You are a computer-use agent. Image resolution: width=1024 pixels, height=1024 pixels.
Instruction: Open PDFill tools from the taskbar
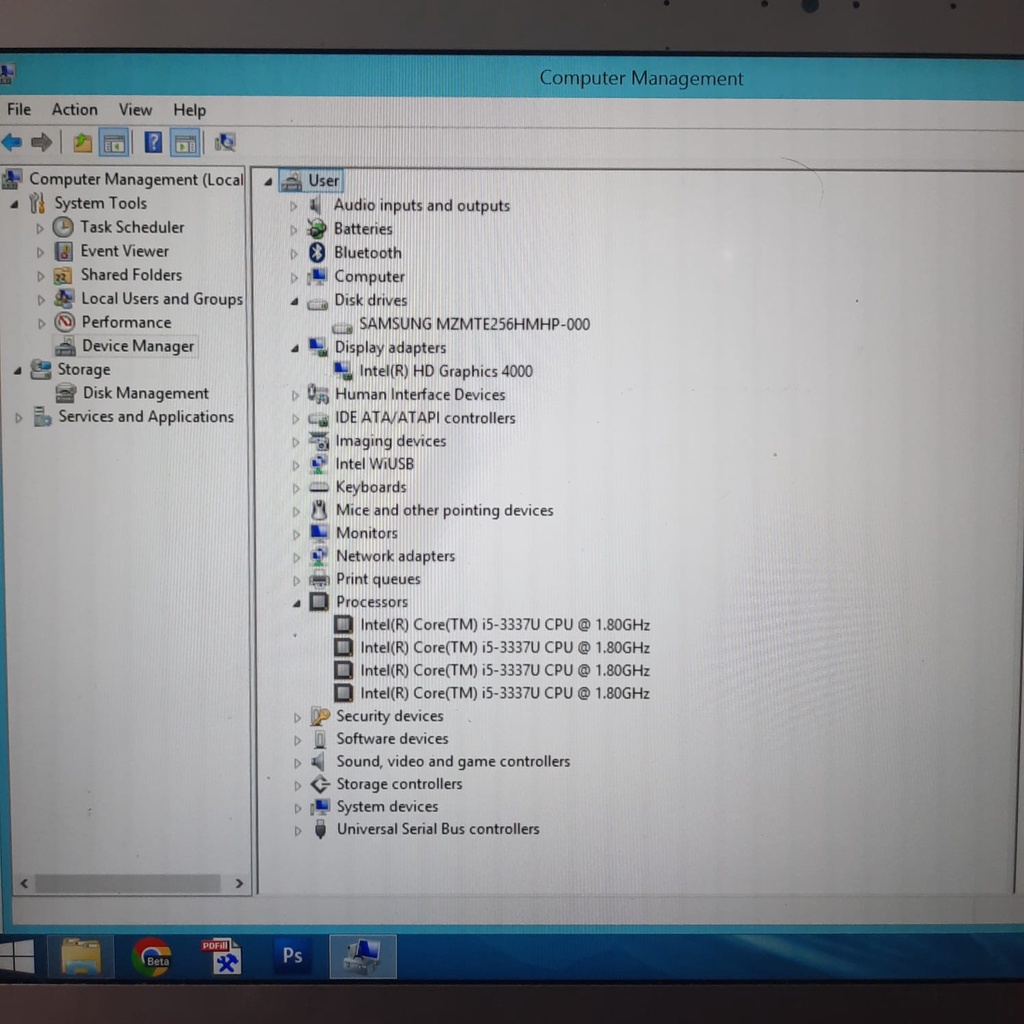pos(221,957)
